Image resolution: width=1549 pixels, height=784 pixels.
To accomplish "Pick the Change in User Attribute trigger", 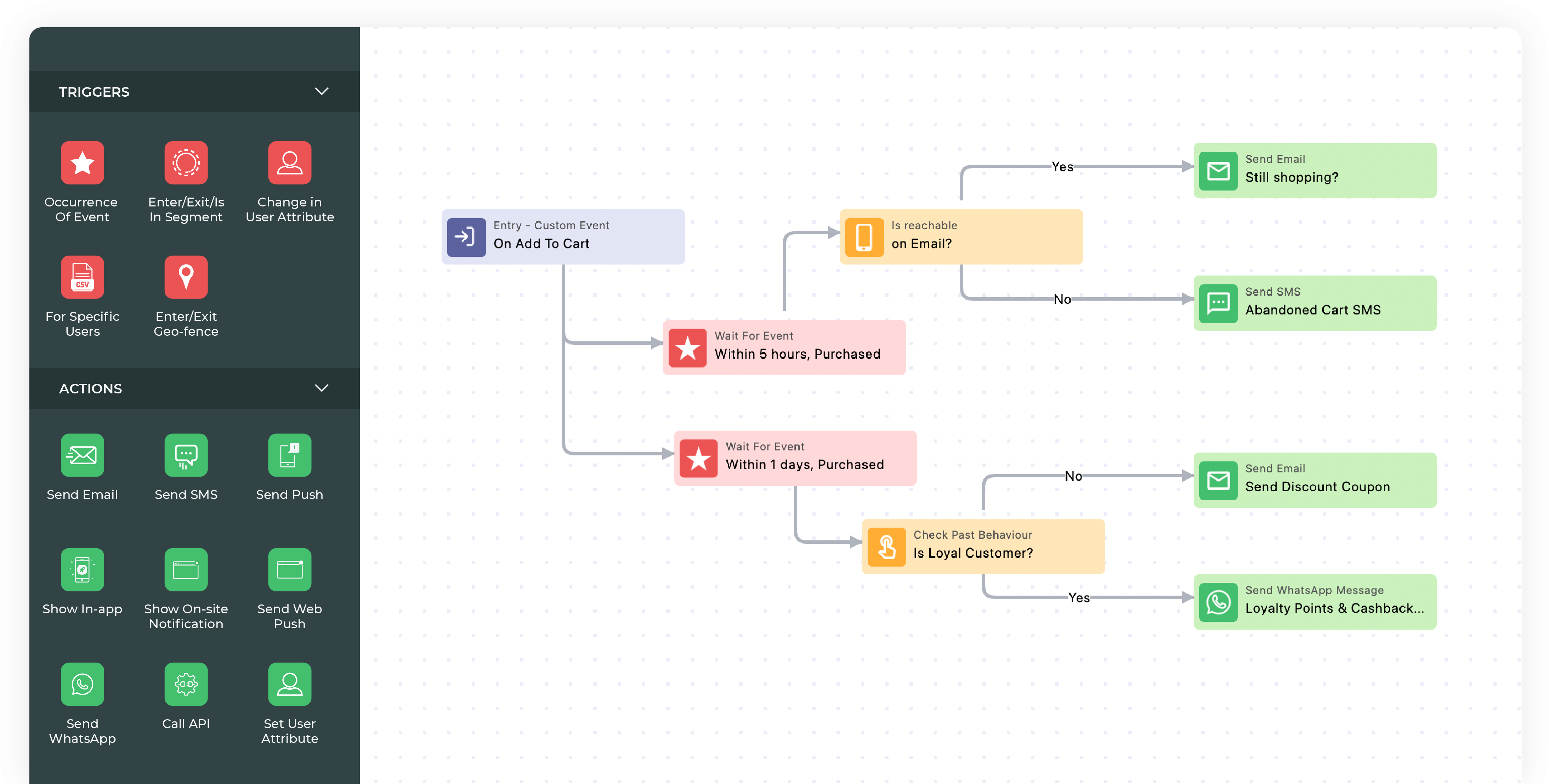I will (290, 162).
